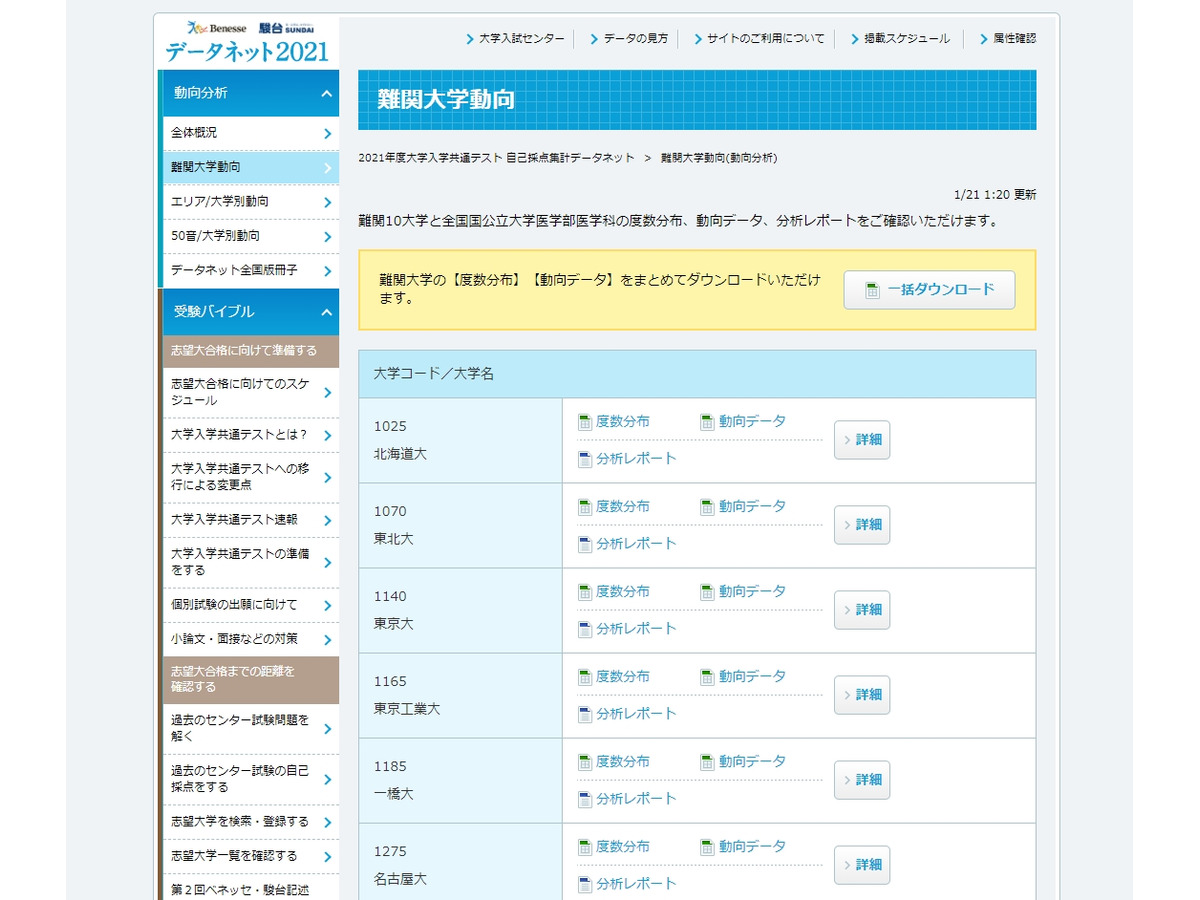Screen dimensions: 1200x900
Task: Open 50音/大学別動向 sidebar item
Action: (251, 236)
